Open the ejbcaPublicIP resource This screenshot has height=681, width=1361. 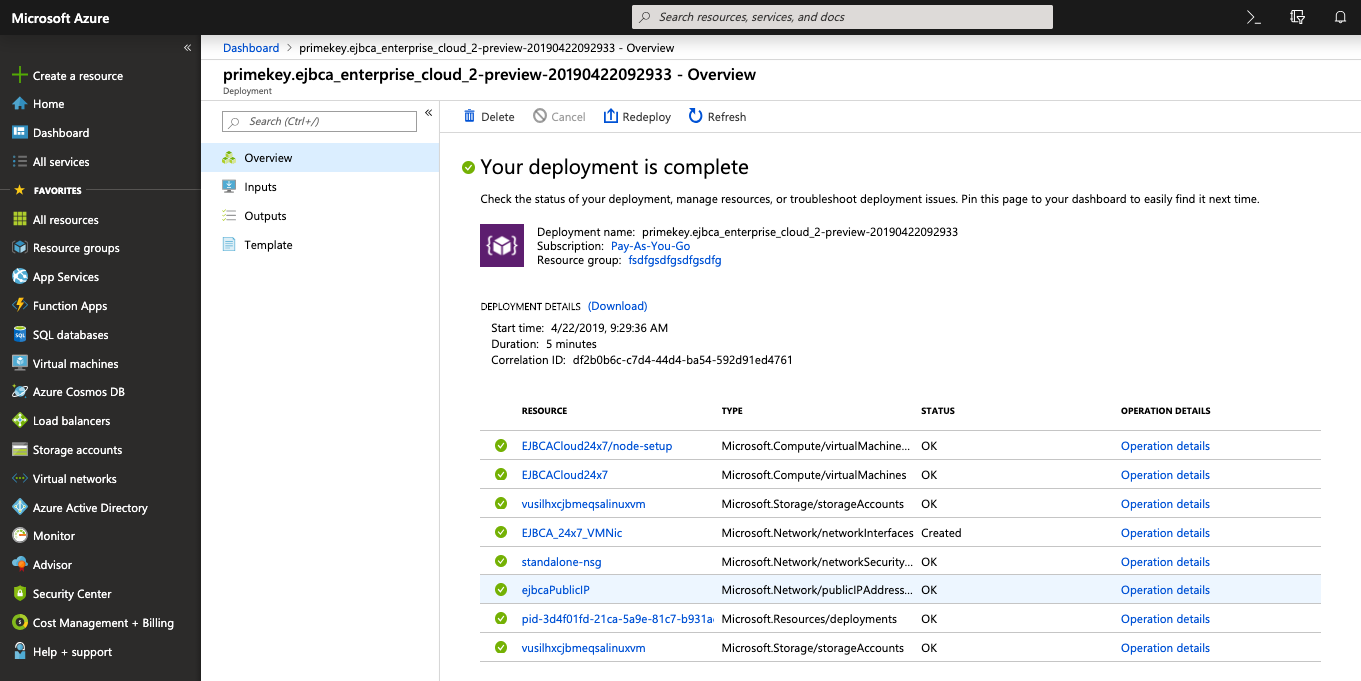click(x=555, y=590)
